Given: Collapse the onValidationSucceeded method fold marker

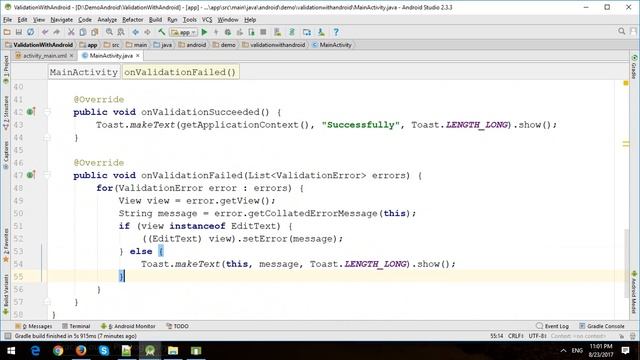Looking at the screenshot, I should [47, 112].
